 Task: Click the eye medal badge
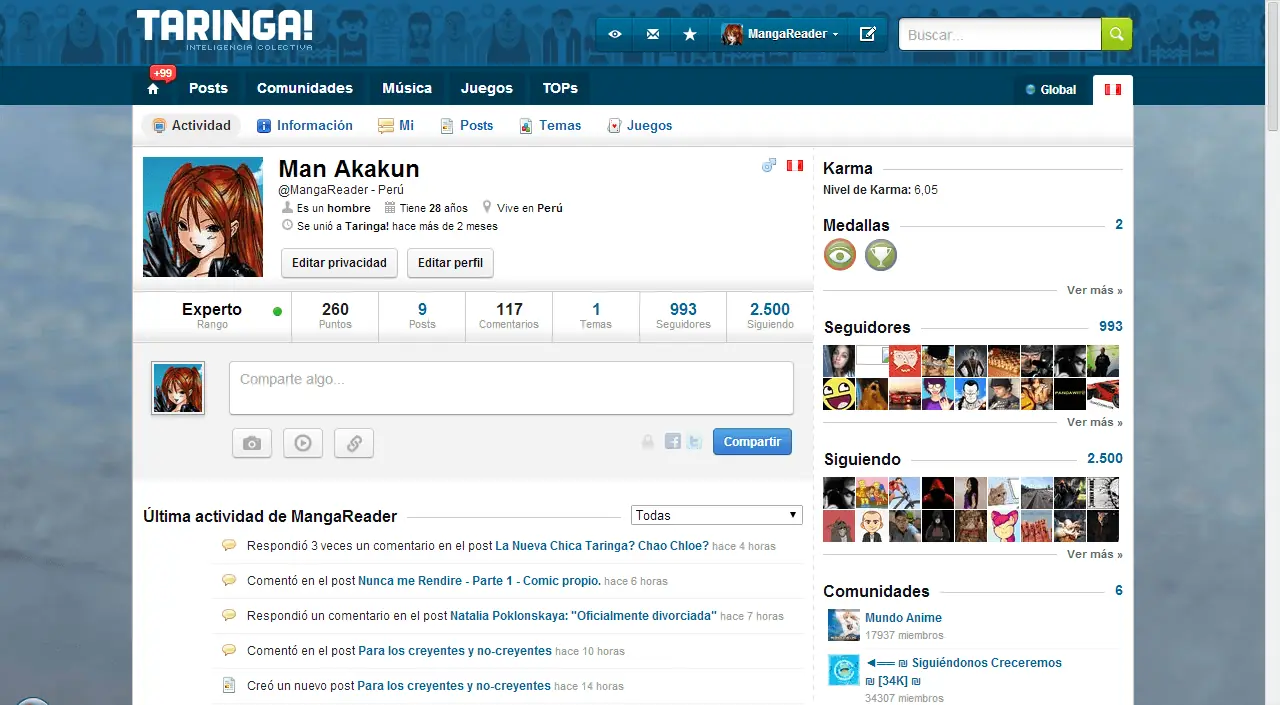(840, 255)
